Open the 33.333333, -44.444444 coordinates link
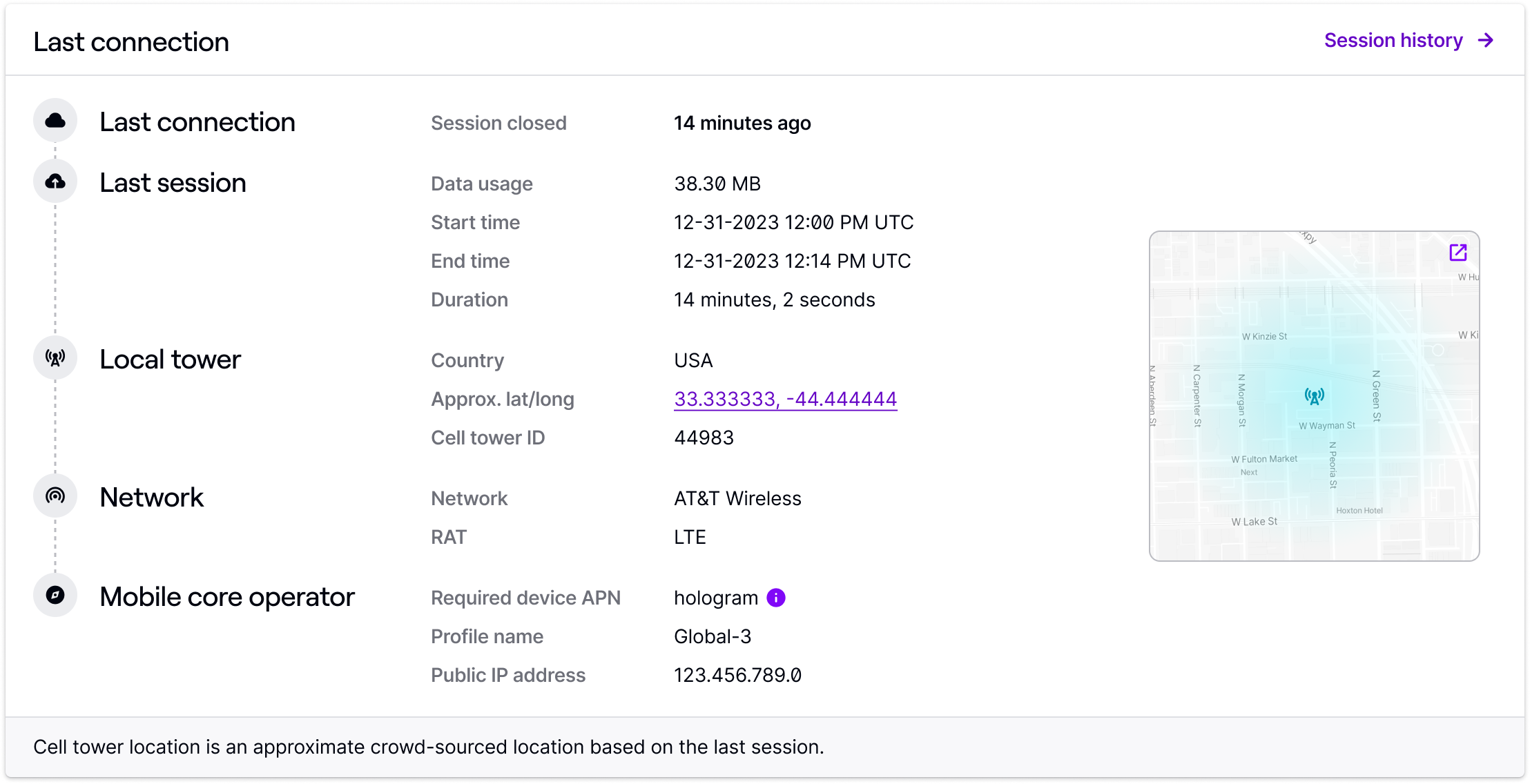 pos(786,399)
